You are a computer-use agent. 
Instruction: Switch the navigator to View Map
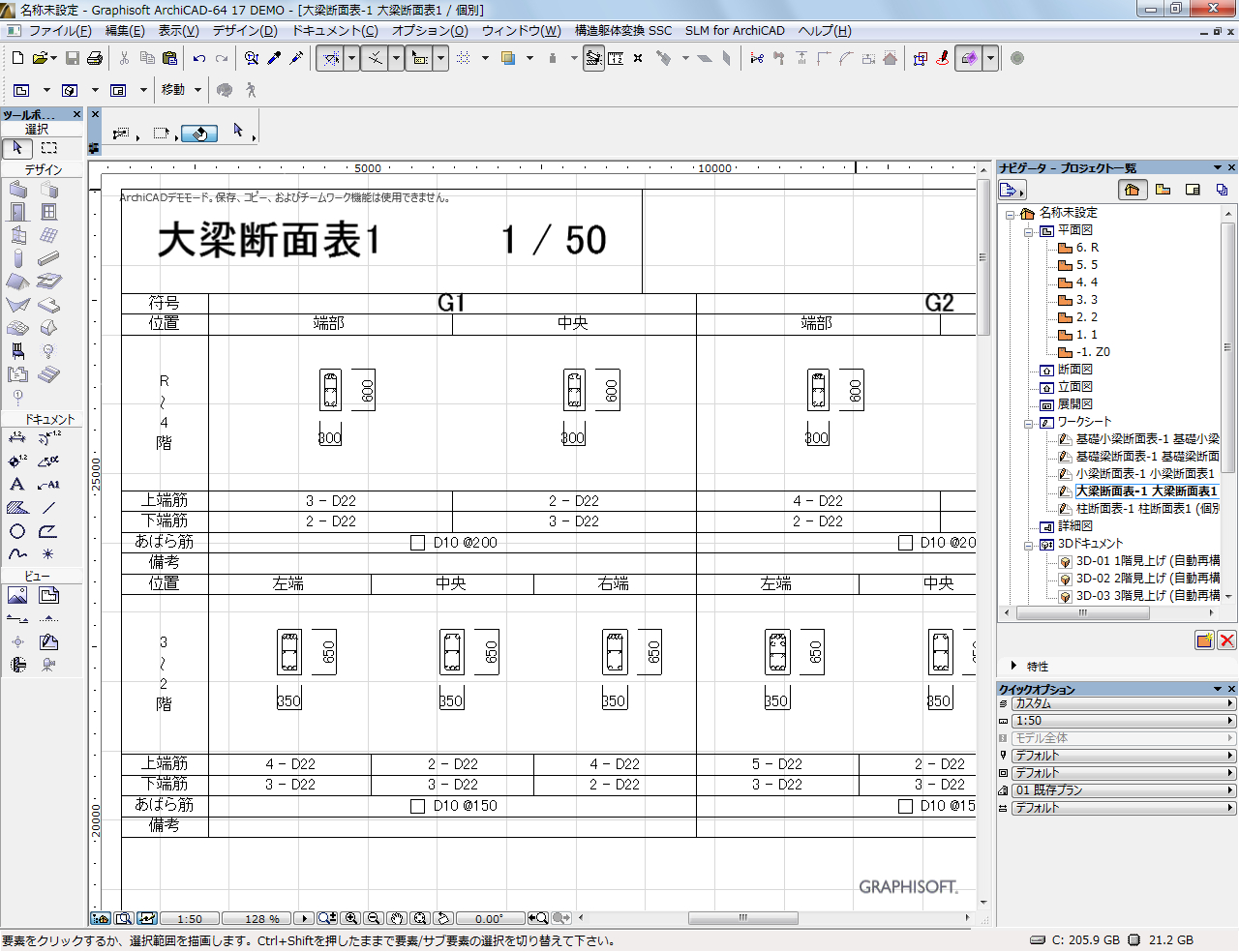pos(1163,190)
